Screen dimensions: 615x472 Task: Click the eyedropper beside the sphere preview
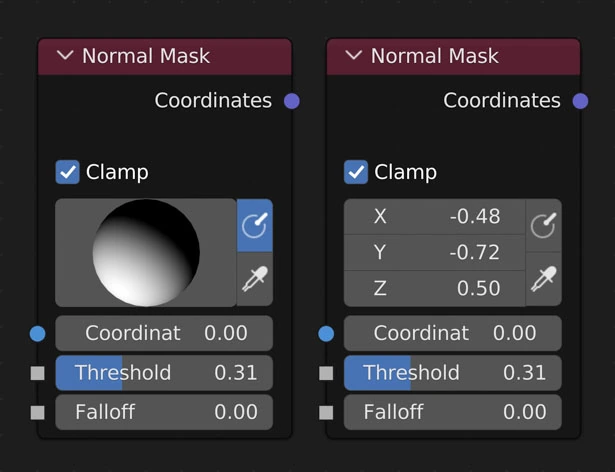(x=255, y=279)
